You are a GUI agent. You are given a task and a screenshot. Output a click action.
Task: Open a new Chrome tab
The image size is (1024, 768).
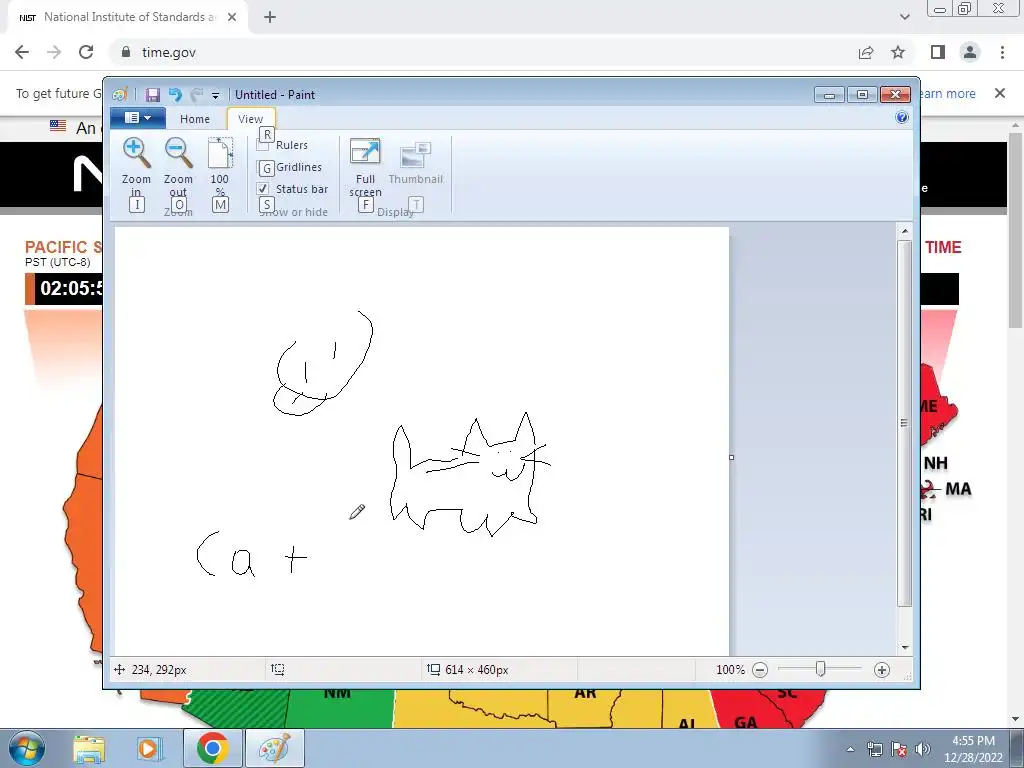point(270,18)
